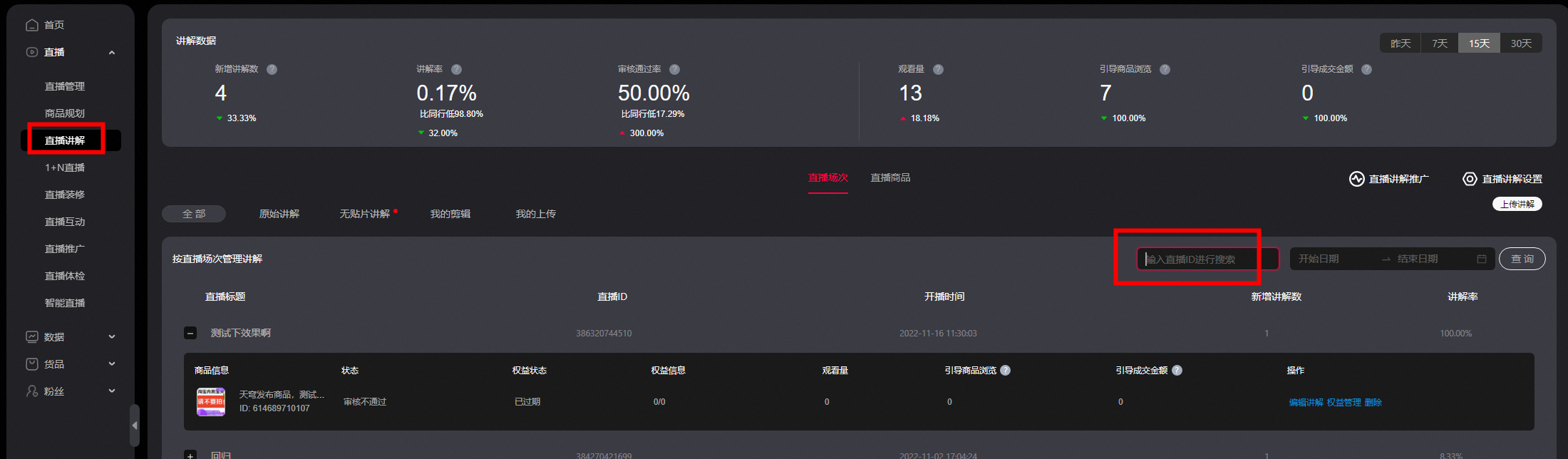
Task: Click the 已过期 rights status
Action: point(527,402)
